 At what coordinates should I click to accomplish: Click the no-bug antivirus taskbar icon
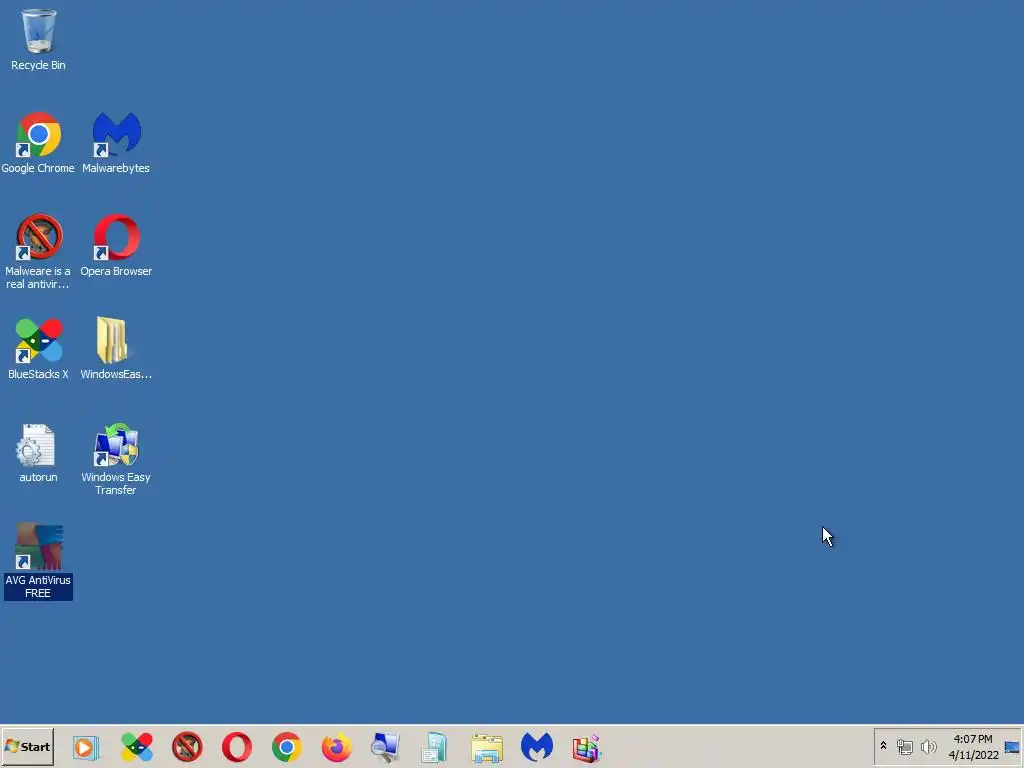[x=187, y=748]
